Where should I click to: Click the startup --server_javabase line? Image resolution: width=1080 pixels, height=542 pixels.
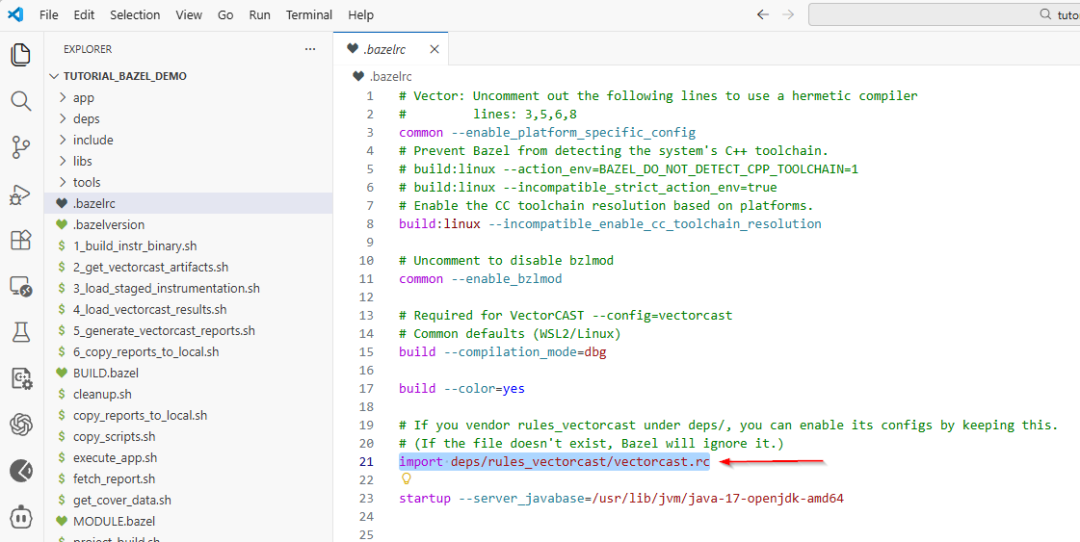(621, 498)
